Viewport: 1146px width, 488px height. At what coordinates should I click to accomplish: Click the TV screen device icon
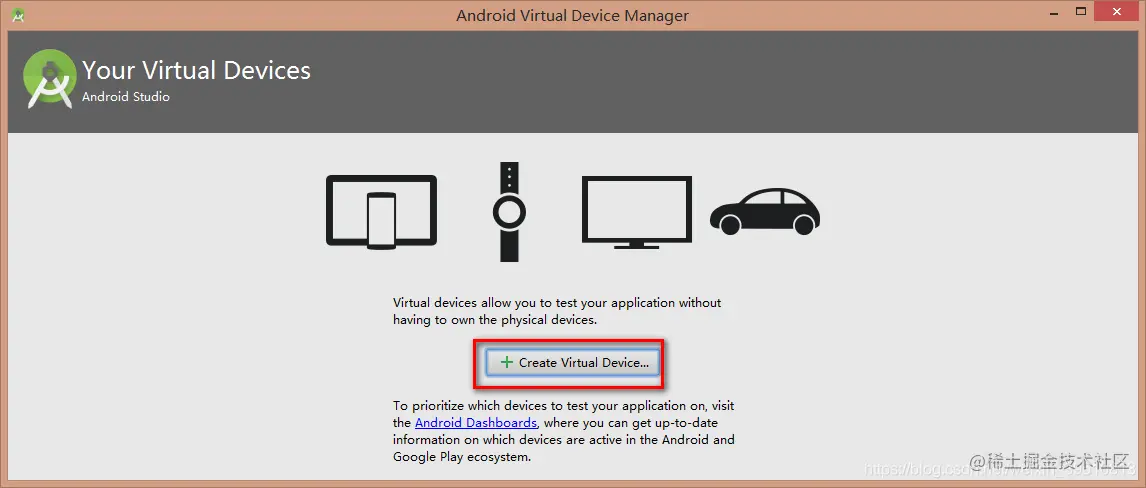[x=637, y=212]
